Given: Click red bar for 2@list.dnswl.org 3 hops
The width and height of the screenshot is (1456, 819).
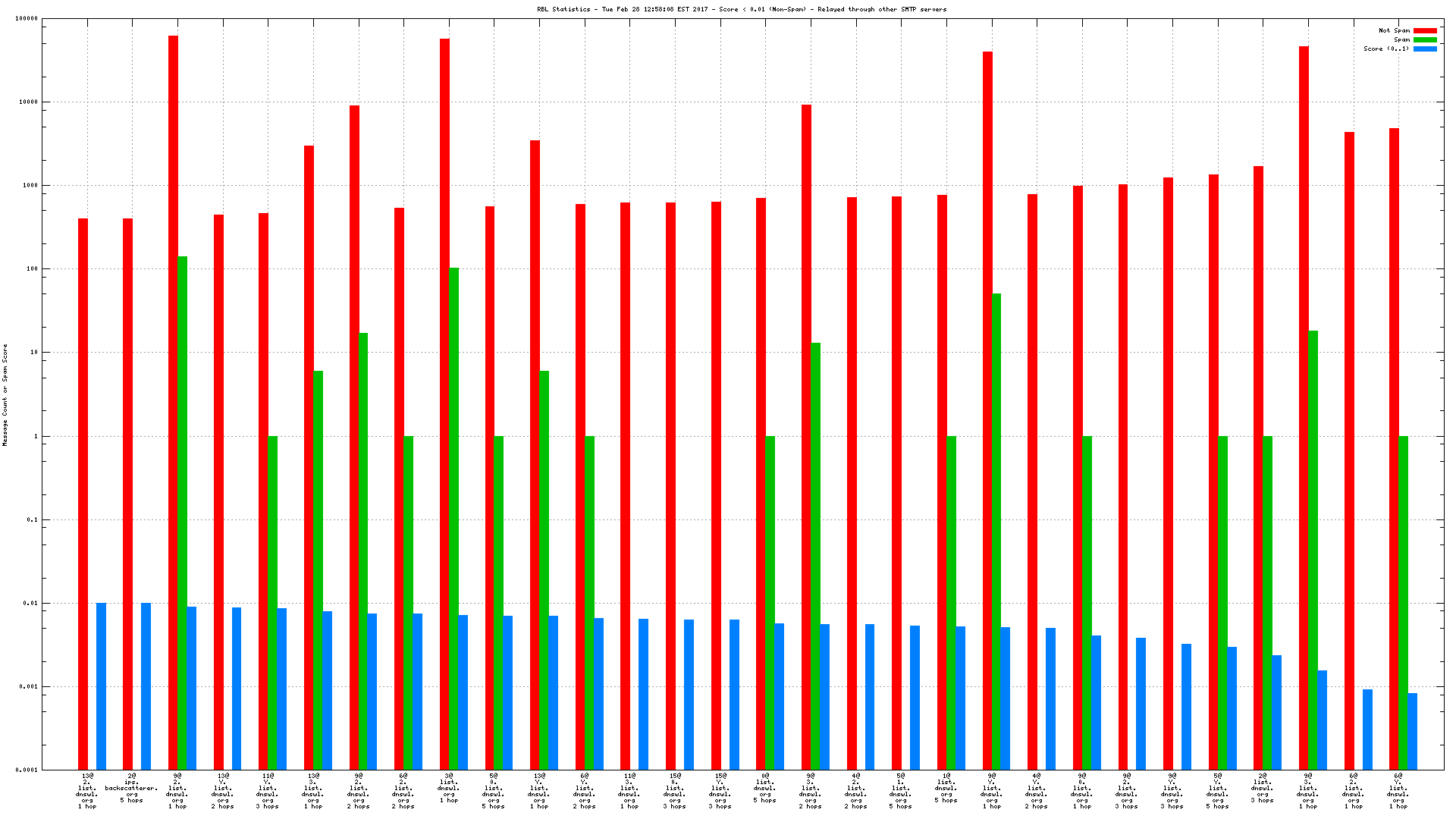Looking at the screenshot, I should pyautogui.click(x=1258, y=468).
